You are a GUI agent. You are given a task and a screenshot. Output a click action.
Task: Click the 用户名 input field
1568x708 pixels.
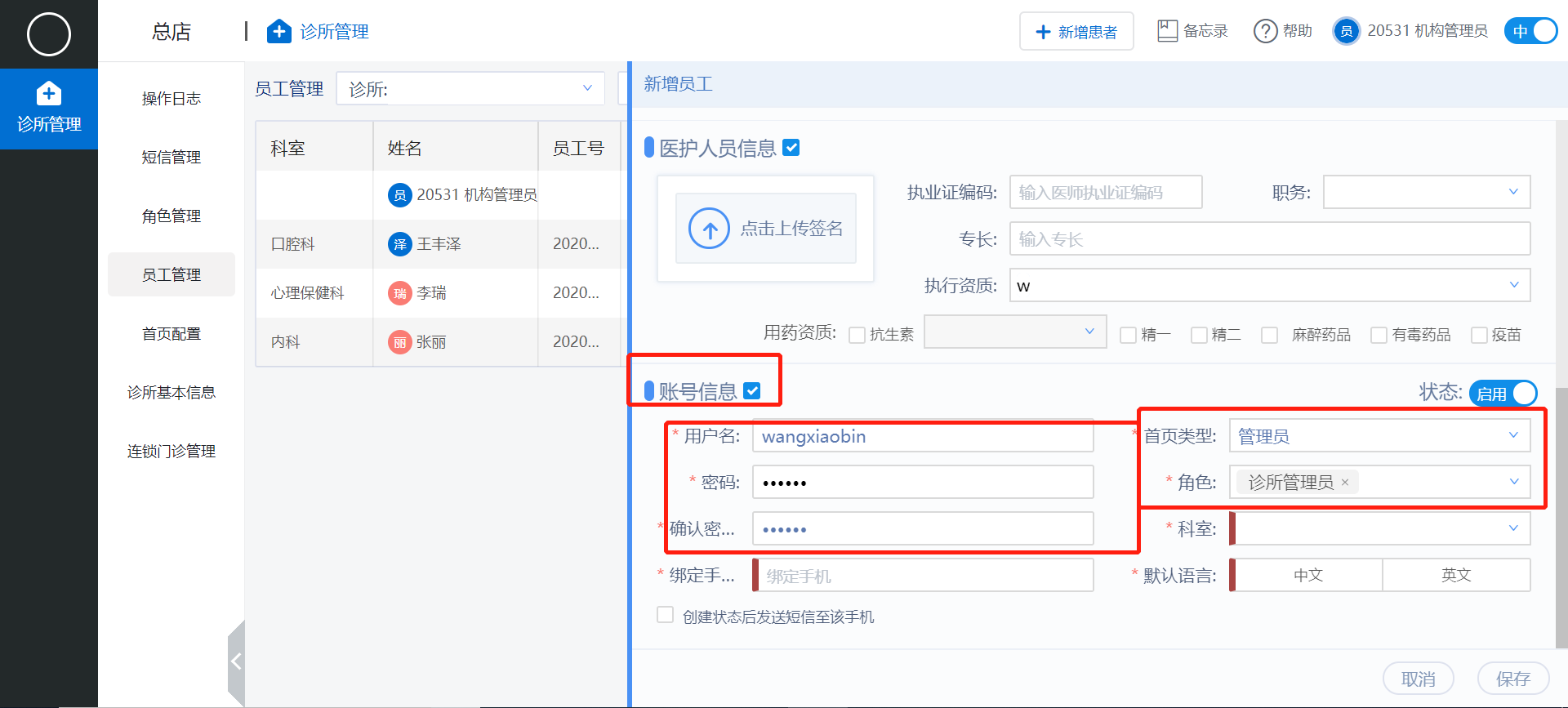tap(923, 435)
